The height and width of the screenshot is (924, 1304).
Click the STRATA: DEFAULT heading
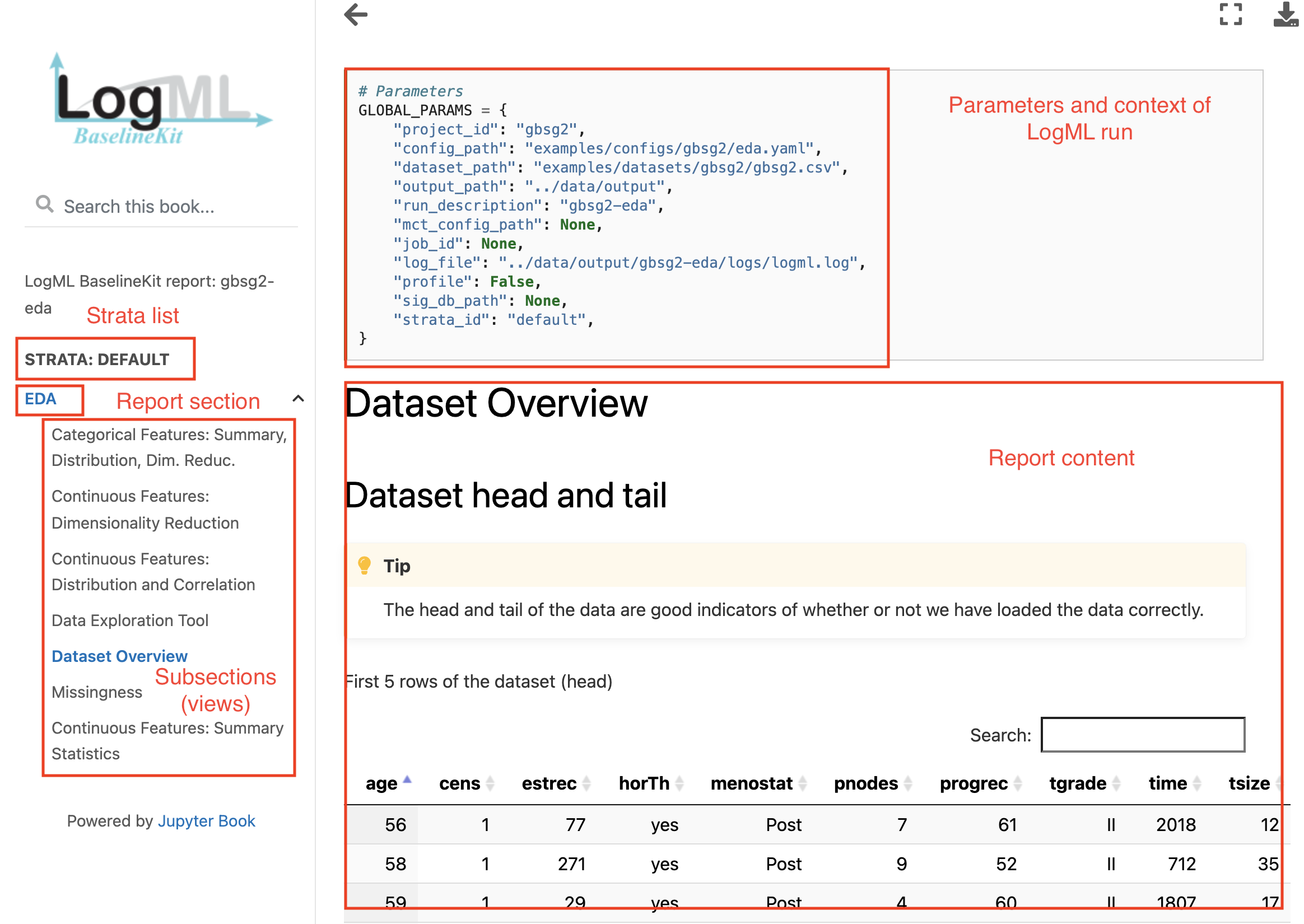point(97,359)
